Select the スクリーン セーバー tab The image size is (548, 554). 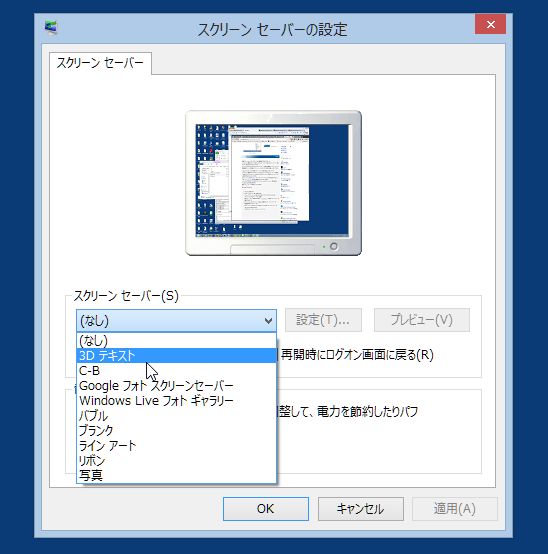[x=100, y=63]
